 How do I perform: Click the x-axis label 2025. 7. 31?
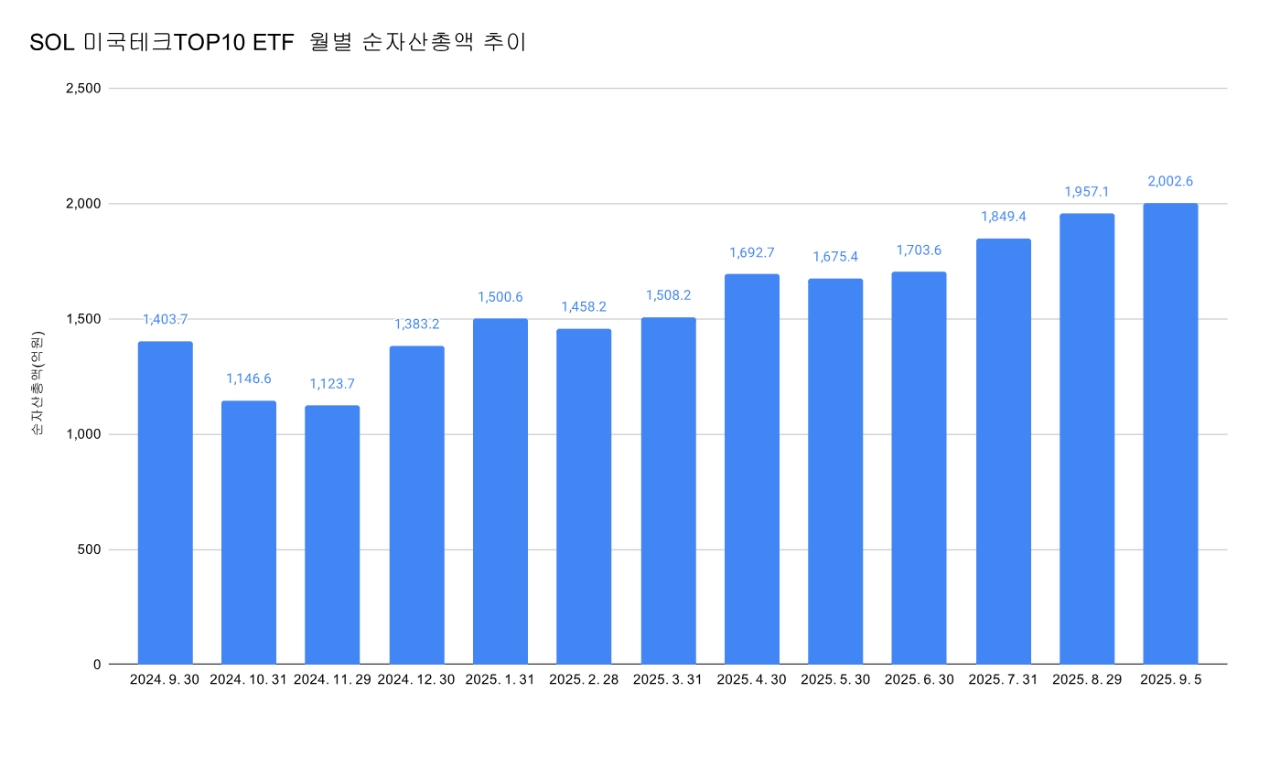(1003, 679)
